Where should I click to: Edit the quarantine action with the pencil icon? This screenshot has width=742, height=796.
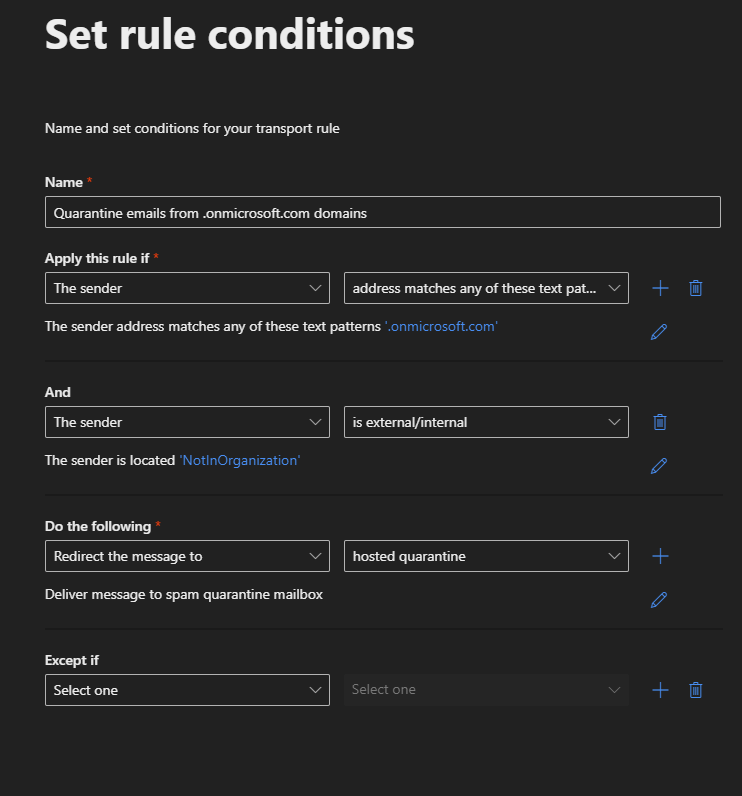tap(659, 600)
